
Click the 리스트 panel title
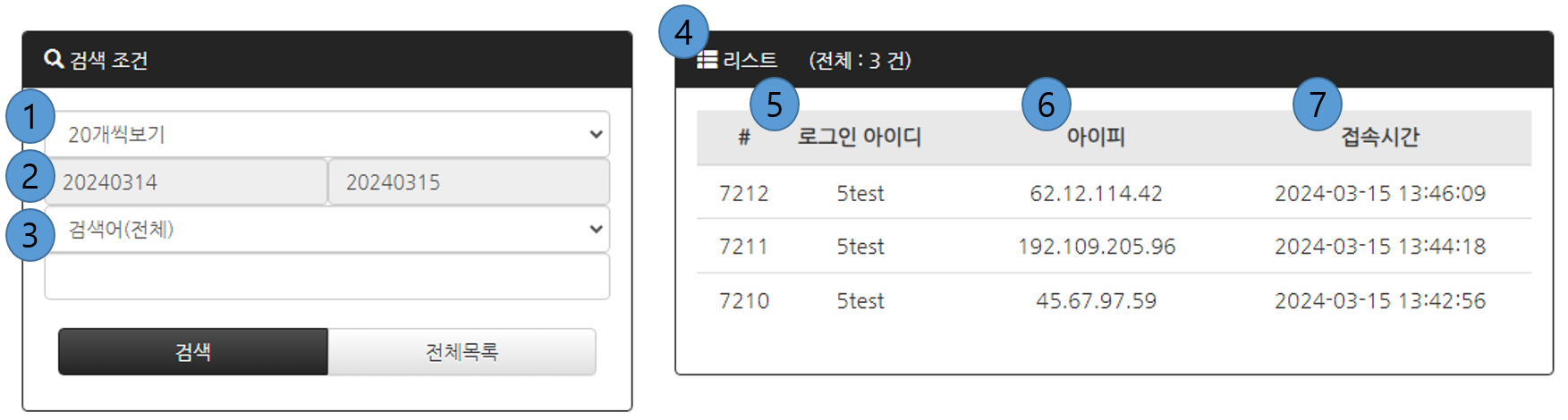750,60
